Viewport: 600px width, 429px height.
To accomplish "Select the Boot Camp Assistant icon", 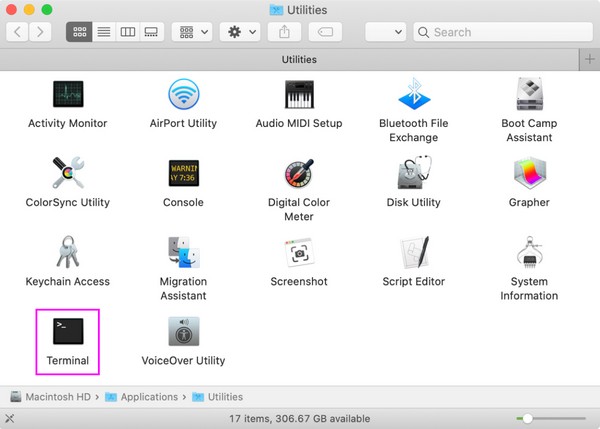I will 530,94.
